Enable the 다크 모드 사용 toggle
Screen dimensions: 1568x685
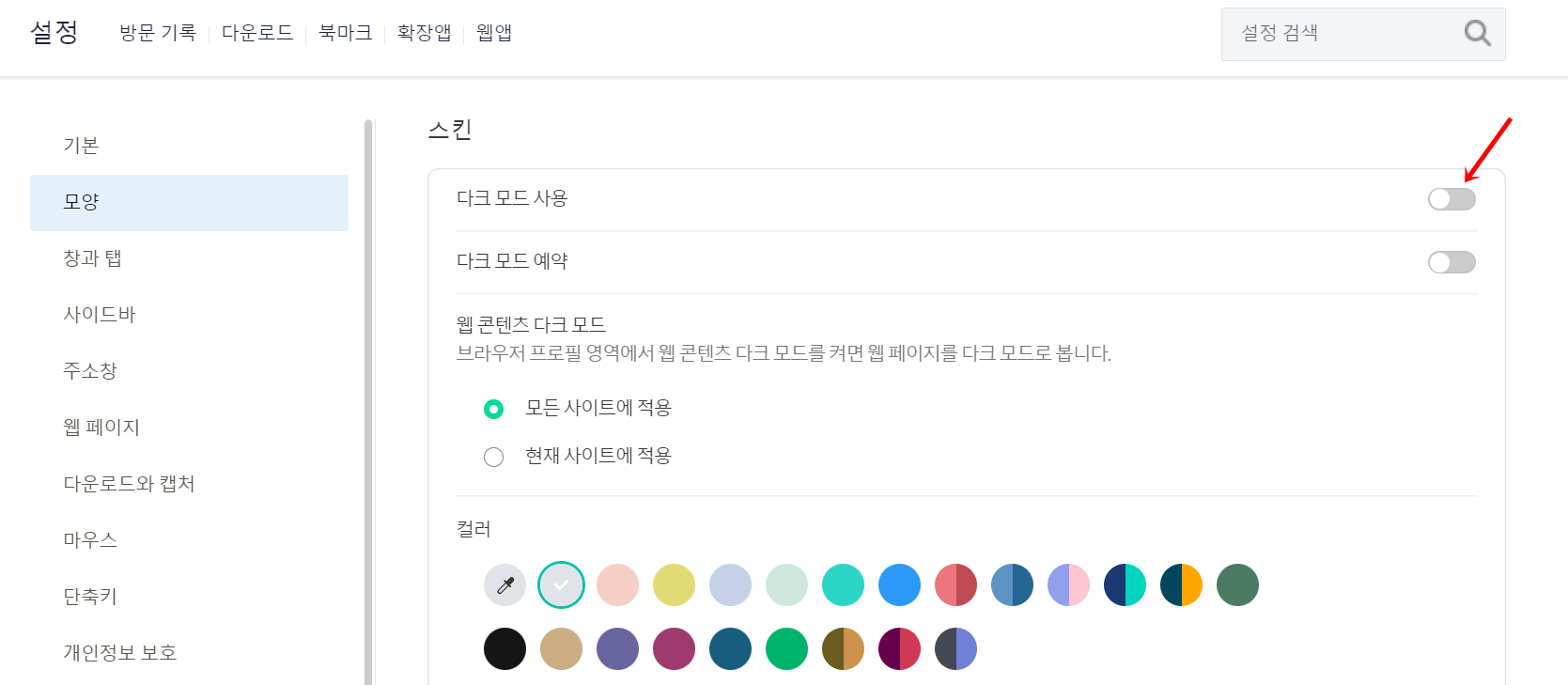1451,198
